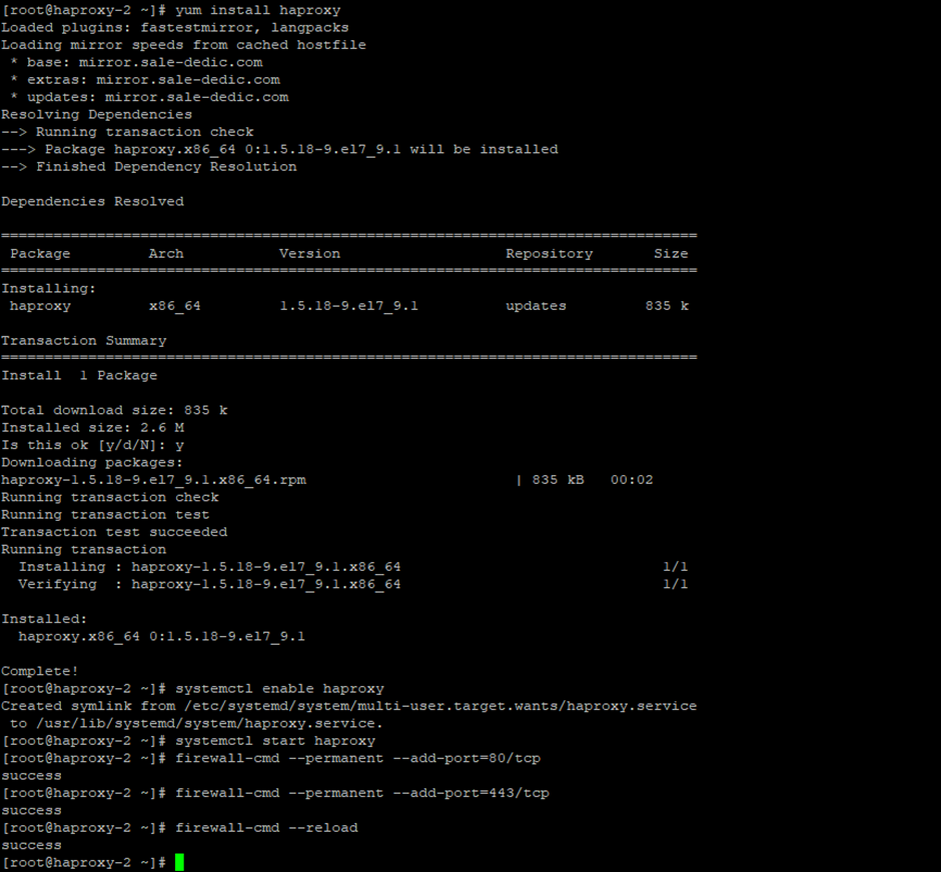Click the 'Repository' column header
The width and height of the screenshot is (941, 872).
click(x=549, y=254)
